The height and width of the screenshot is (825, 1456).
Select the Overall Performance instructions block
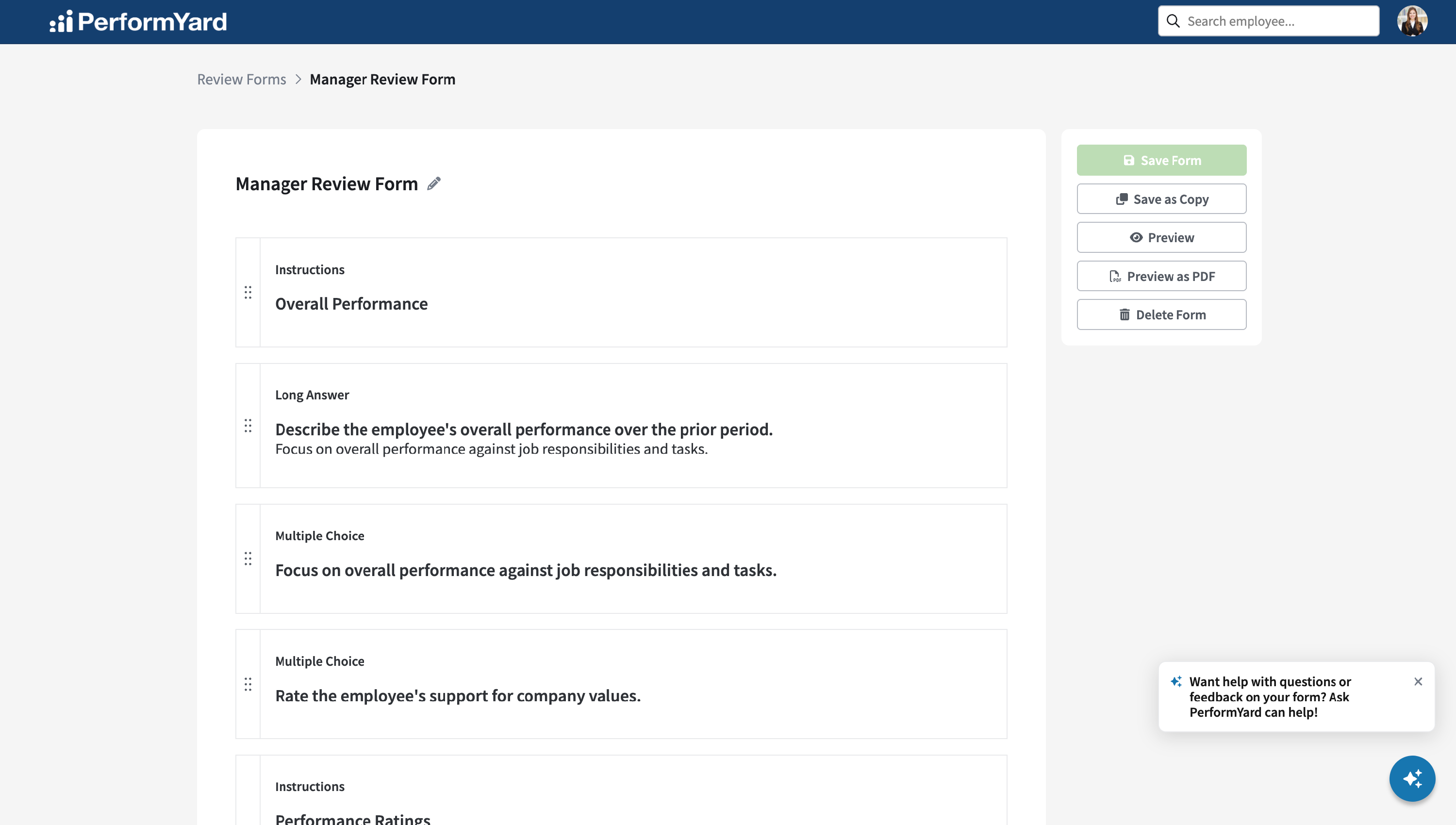click(x=621, y=292)
